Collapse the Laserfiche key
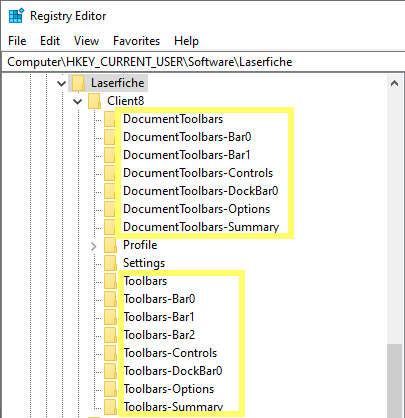The width and height of the screenshot is (405, 418). [62, 83]
